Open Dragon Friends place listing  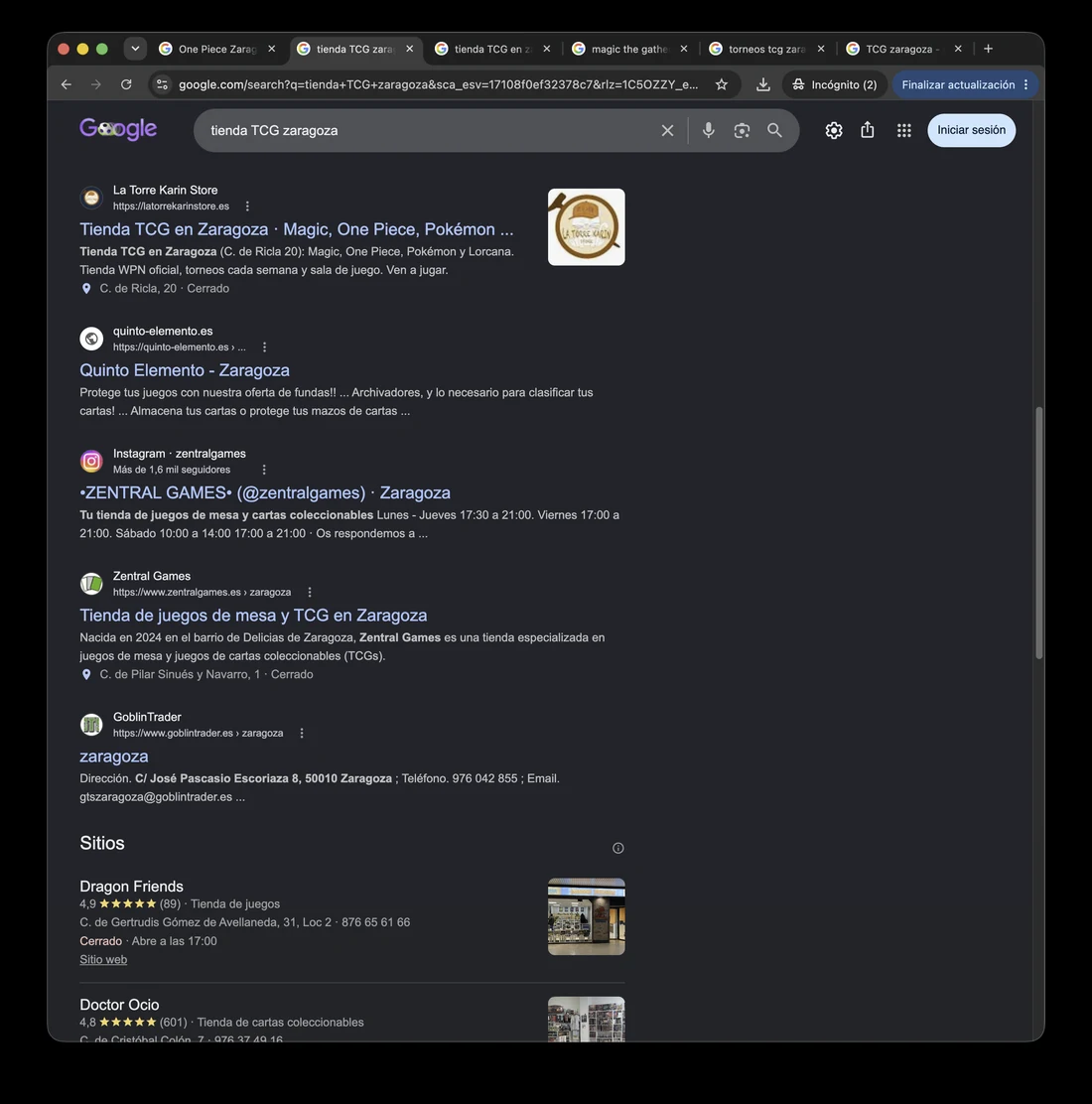coord(132,886)
